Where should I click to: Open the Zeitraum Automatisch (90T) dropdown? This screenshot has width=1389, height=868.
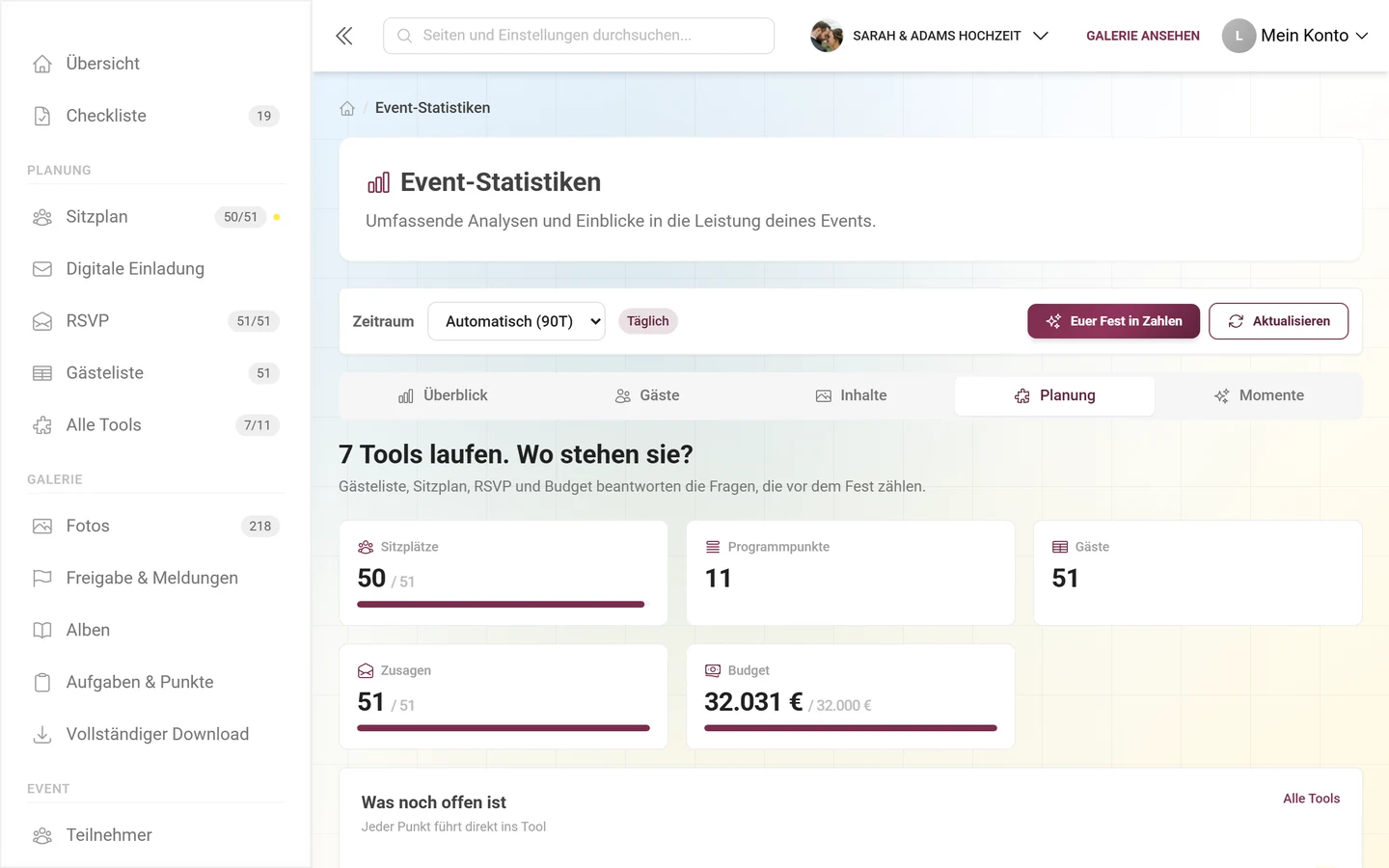516,321
